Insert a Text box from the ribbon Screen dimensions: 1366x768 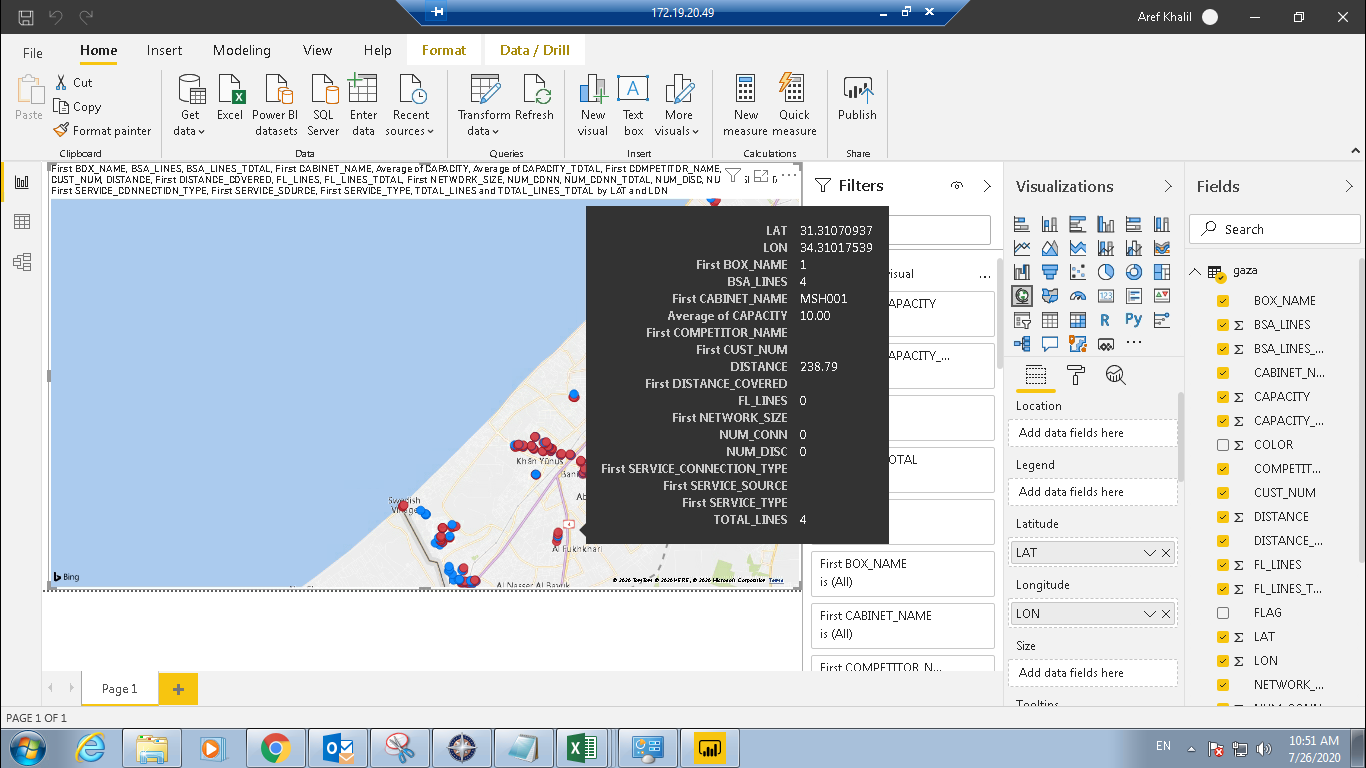point(633,105)
